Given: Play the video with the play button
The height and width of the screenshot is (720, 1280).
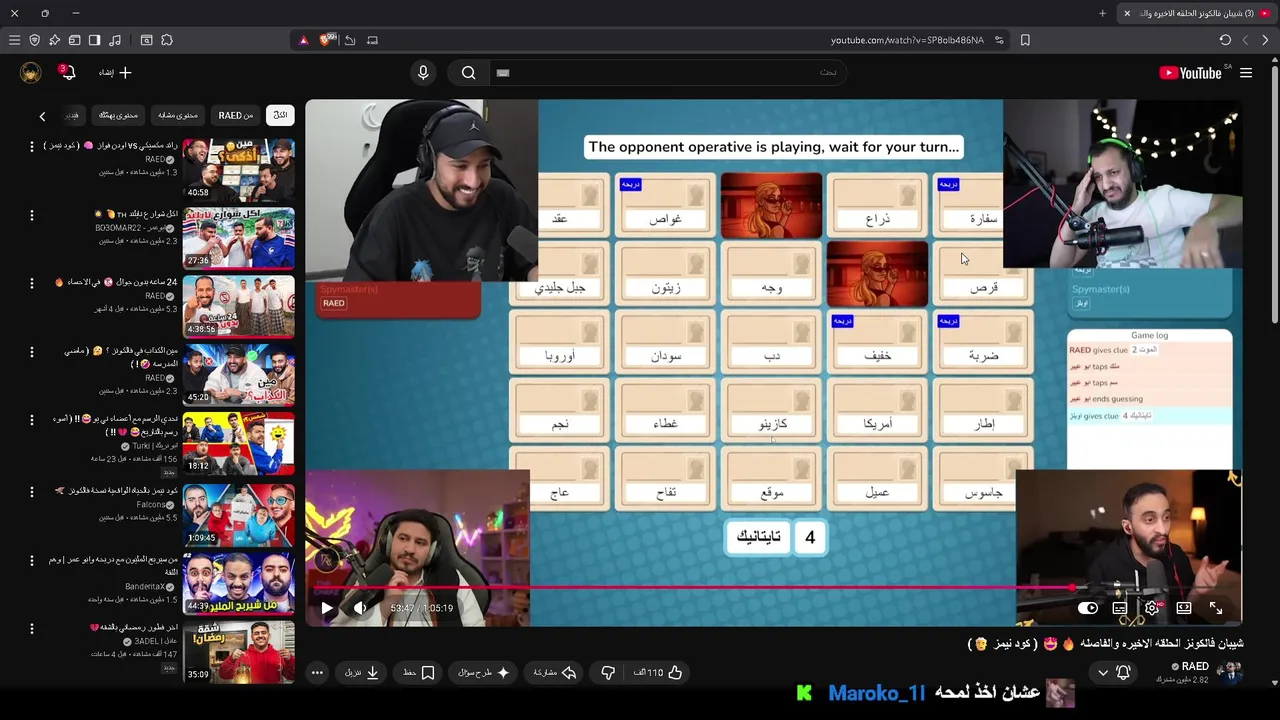Looking at the screenshot, I should 327,608.
